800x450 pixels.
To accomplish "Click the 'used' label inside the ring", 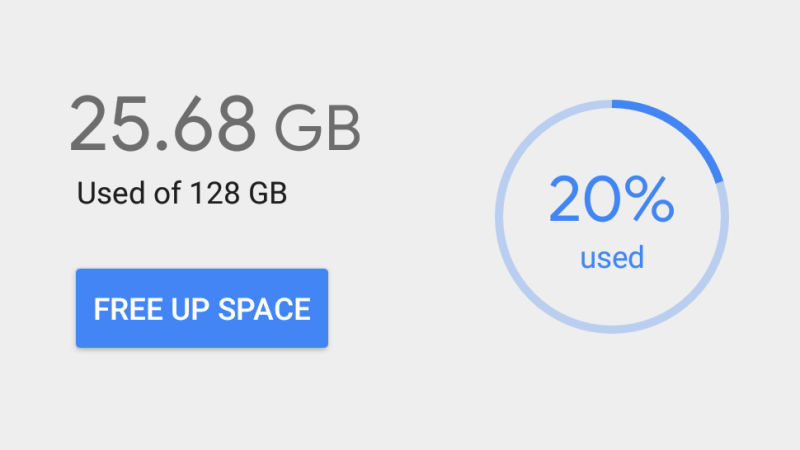I will 612,257.
